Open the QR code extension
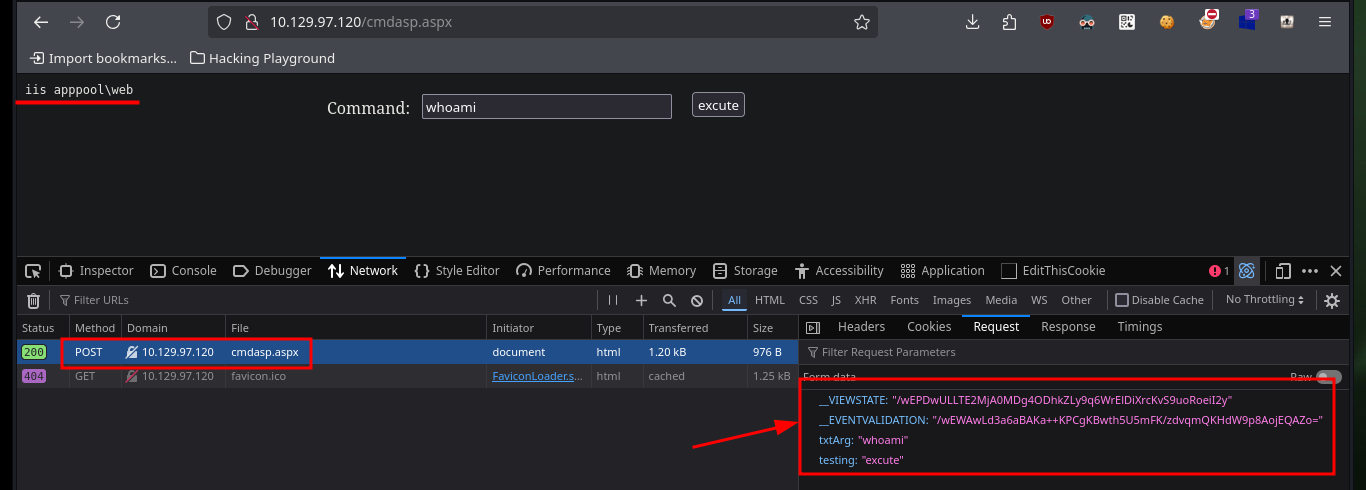 coord(1127,22)
